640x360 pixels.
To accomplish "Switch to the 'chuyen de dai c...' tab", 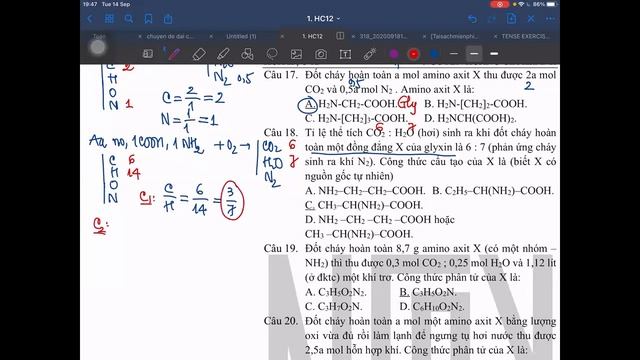I will tap(170, 36).
